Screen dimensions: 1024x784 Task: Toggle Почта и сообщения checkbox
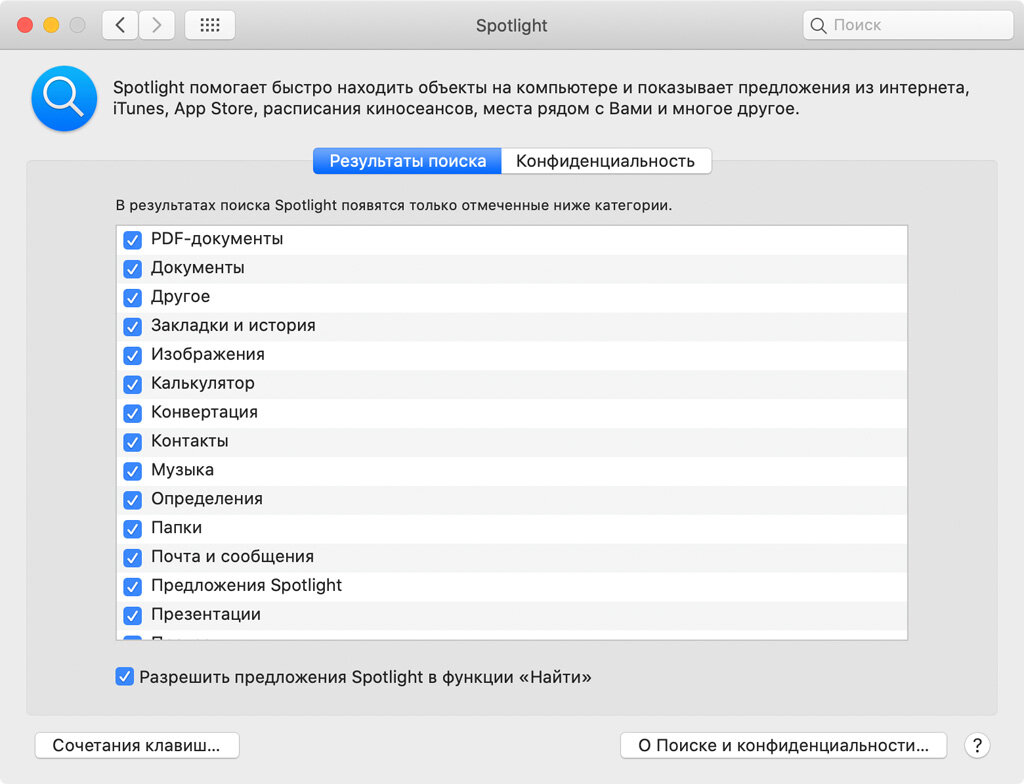coord(133,557)
